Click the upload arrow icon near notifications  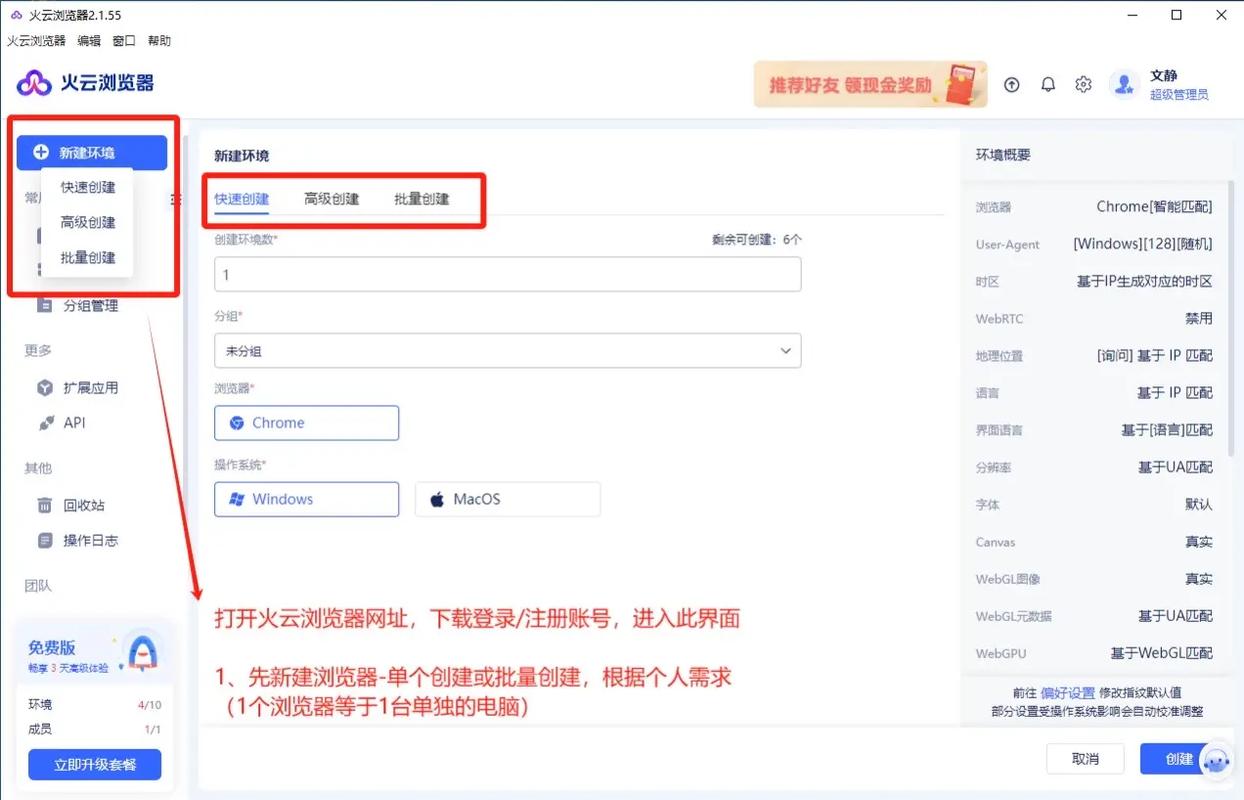tap(1011, 85)
